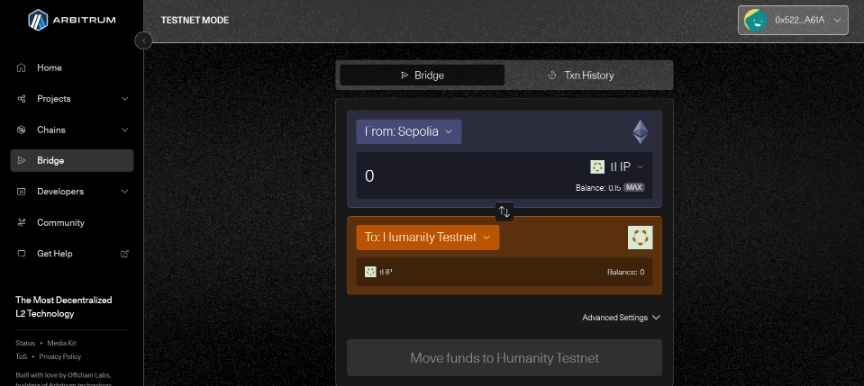Click the Ethereum logo in the From panel

coord(640,132)
